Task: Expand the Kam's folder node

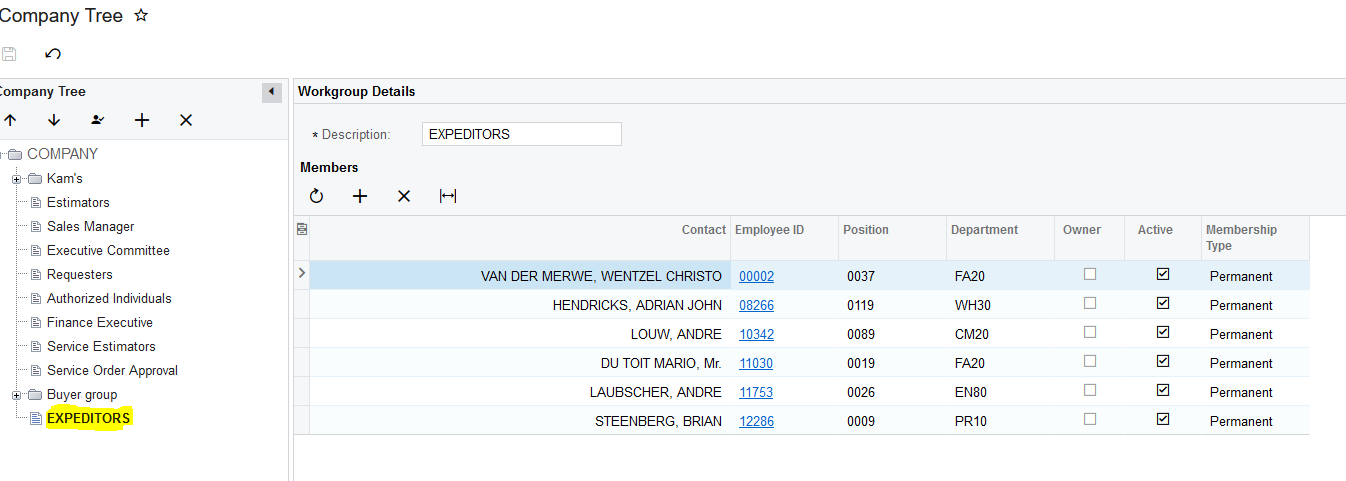Action: [x=16, y=179]
